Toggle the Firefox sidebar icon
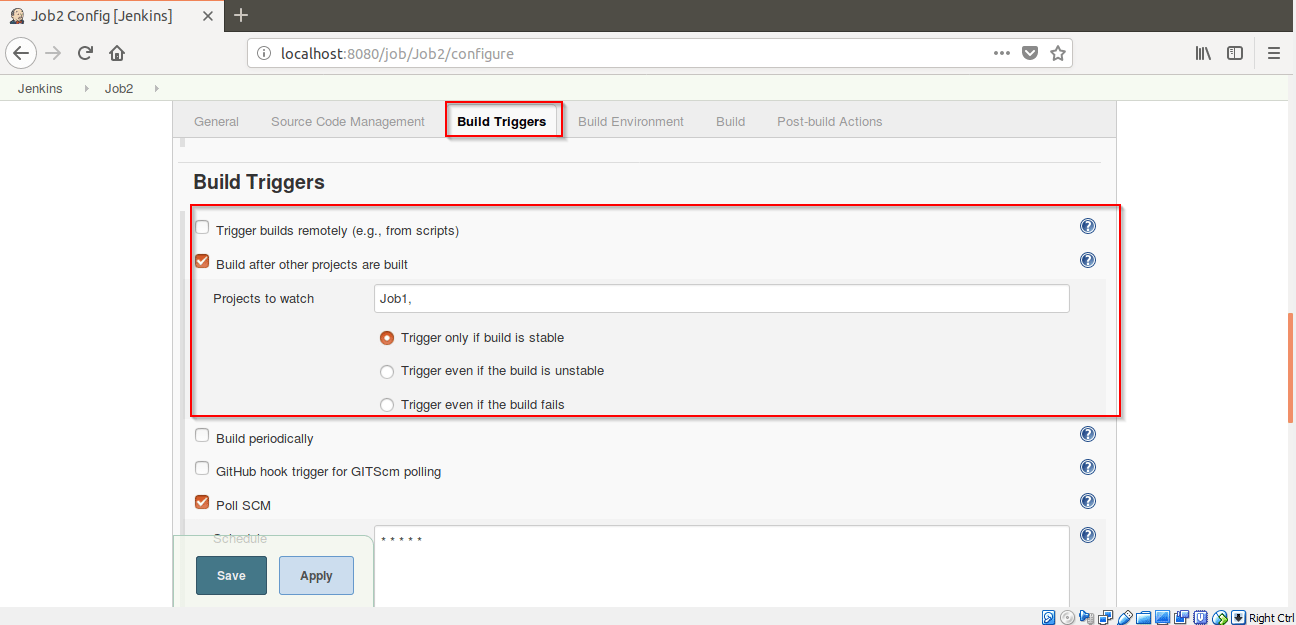The height and width of the screenshot is (625, 1296). pyautogui.click(x=1234, y=52)
